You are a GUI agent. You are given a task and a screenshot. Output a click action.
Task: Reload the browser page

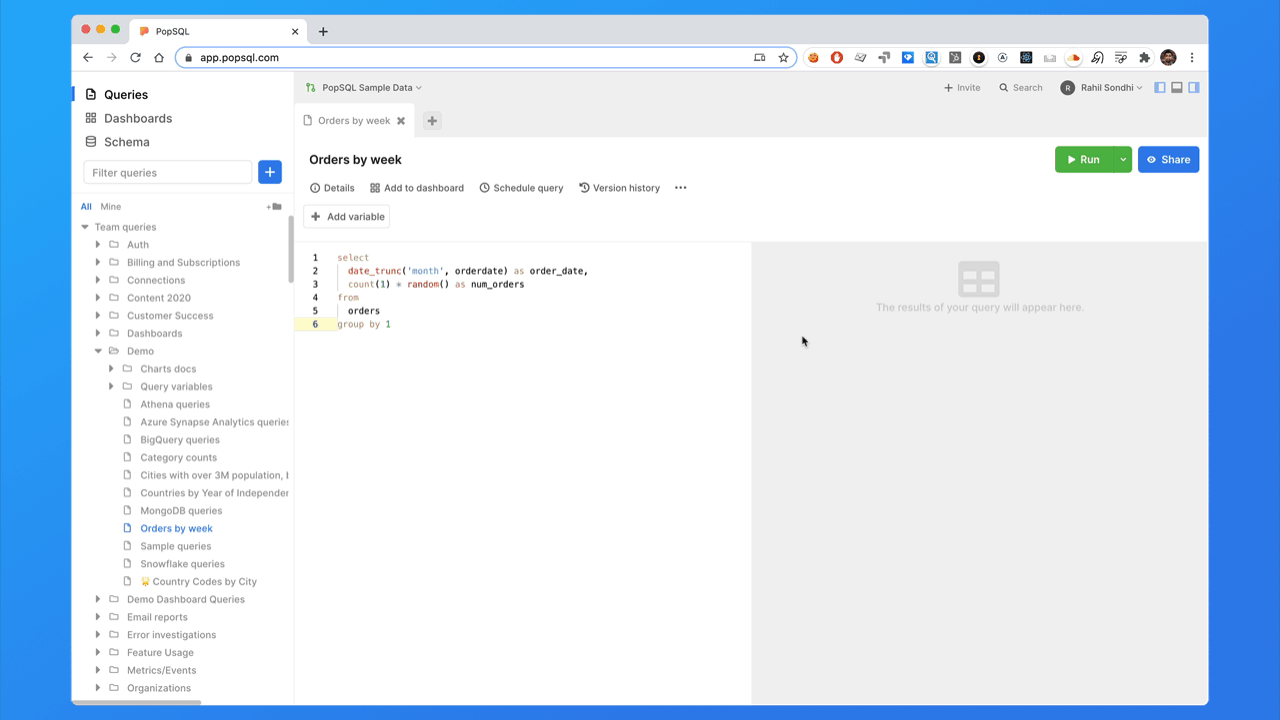pos(135,58)
